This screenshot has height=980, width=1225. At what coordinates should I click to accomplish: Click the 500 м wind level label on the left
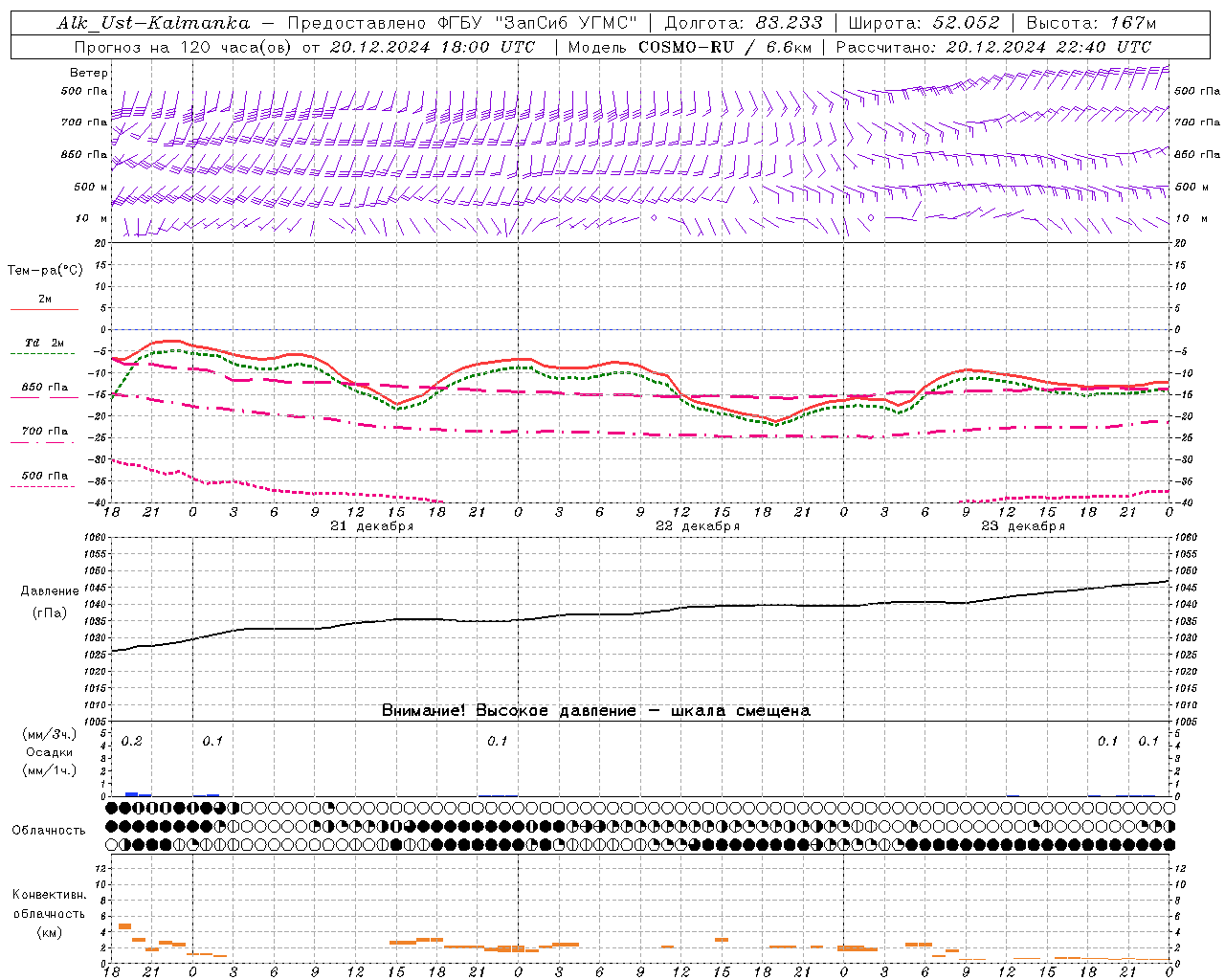tap(91, 188)
